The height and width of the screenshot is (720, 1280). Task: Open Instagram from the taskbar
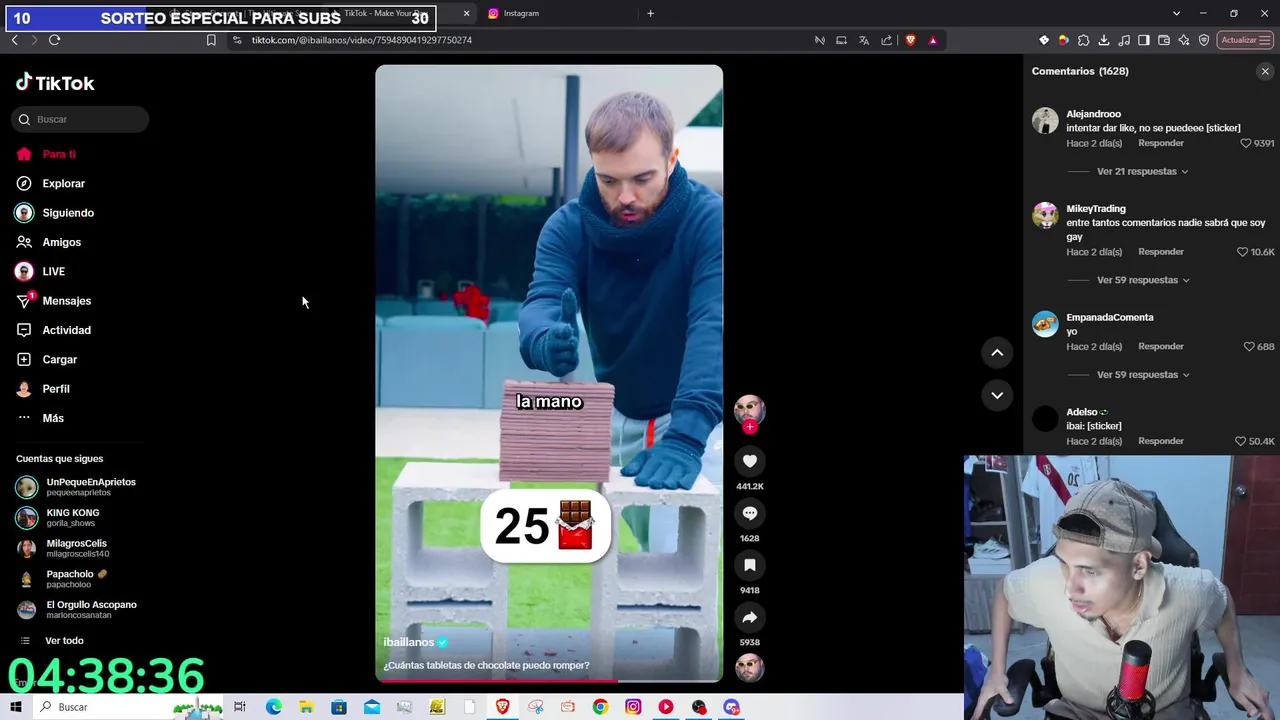633,707
